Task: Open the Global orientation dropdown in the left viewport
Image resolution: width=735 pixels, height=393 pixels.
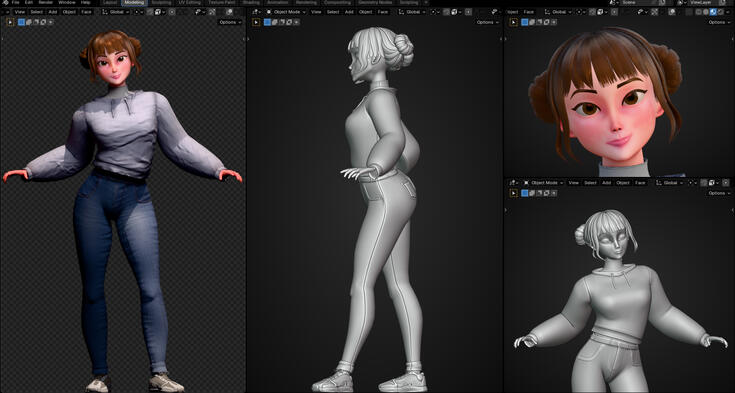Action: tap(116, 12)
